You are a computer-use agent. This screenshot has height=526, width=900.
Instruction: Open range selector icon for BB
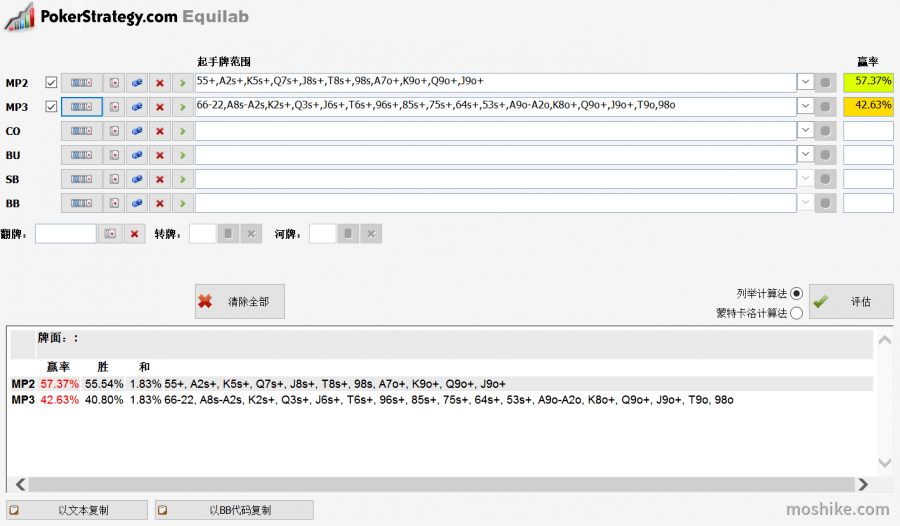click(x=82, y=203)
